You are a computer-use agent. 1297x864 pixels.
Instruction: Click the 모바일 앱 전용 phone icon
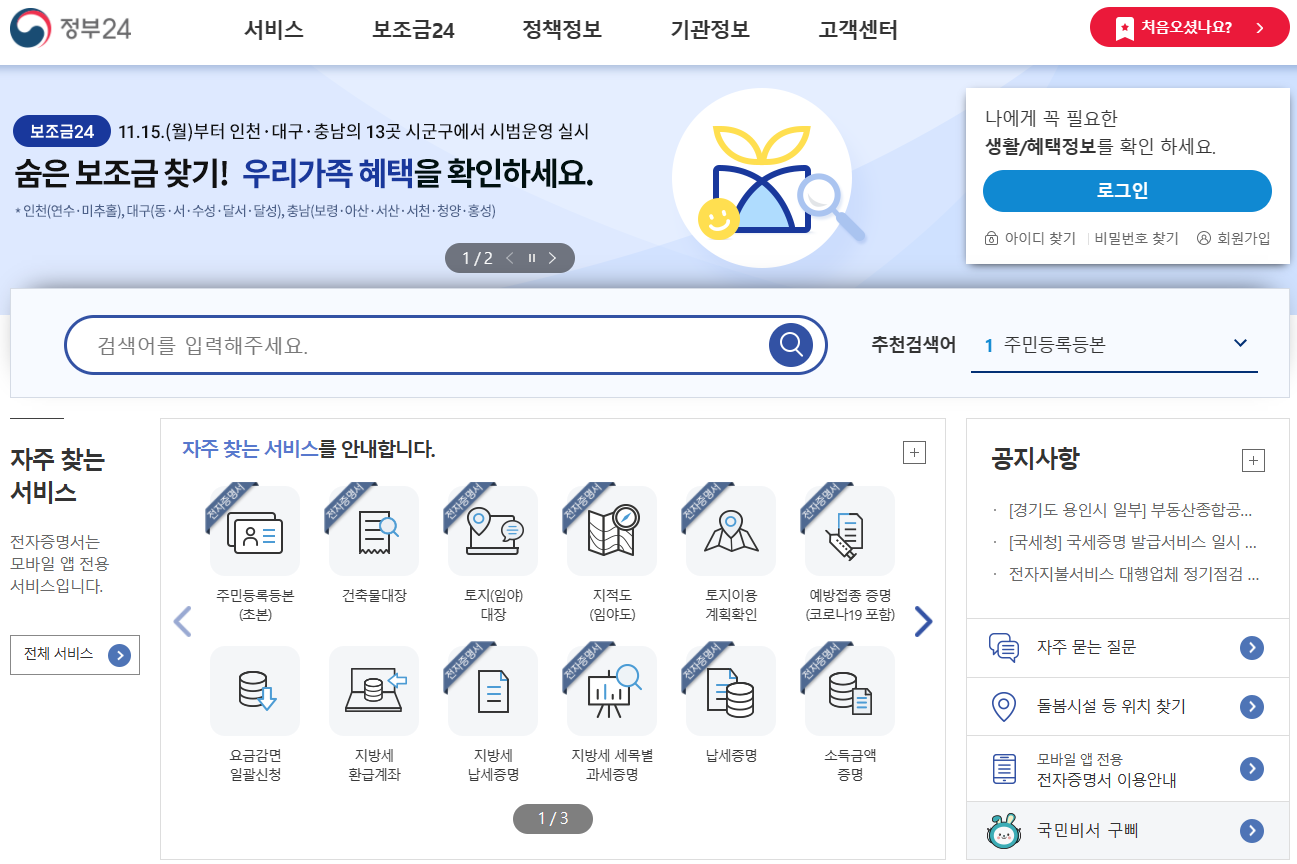point(1003,769)
